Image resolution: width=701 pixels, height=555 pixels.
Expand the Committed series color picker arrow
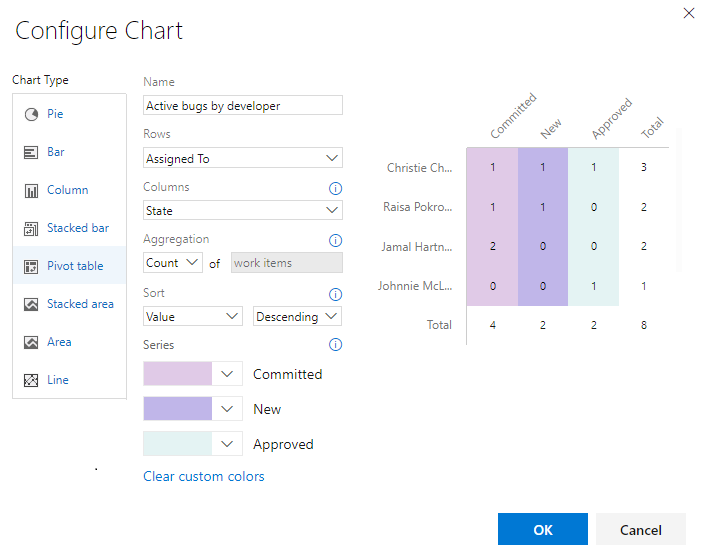[227, 374]
